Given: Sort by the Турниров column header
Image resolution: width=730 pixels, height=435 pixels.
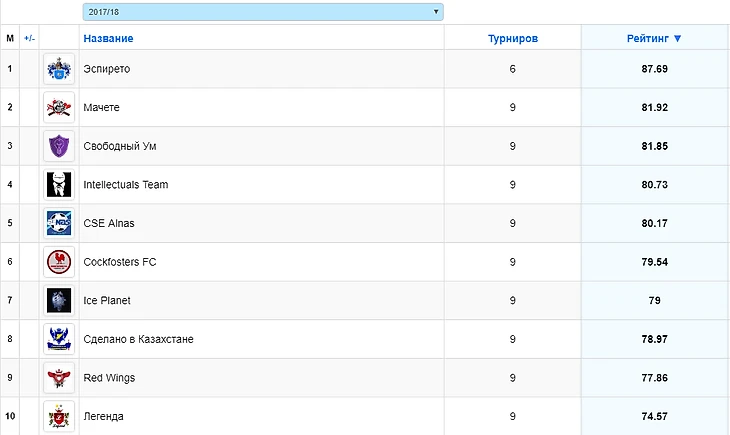Looking at the screenshot, I should coord(512,38).
